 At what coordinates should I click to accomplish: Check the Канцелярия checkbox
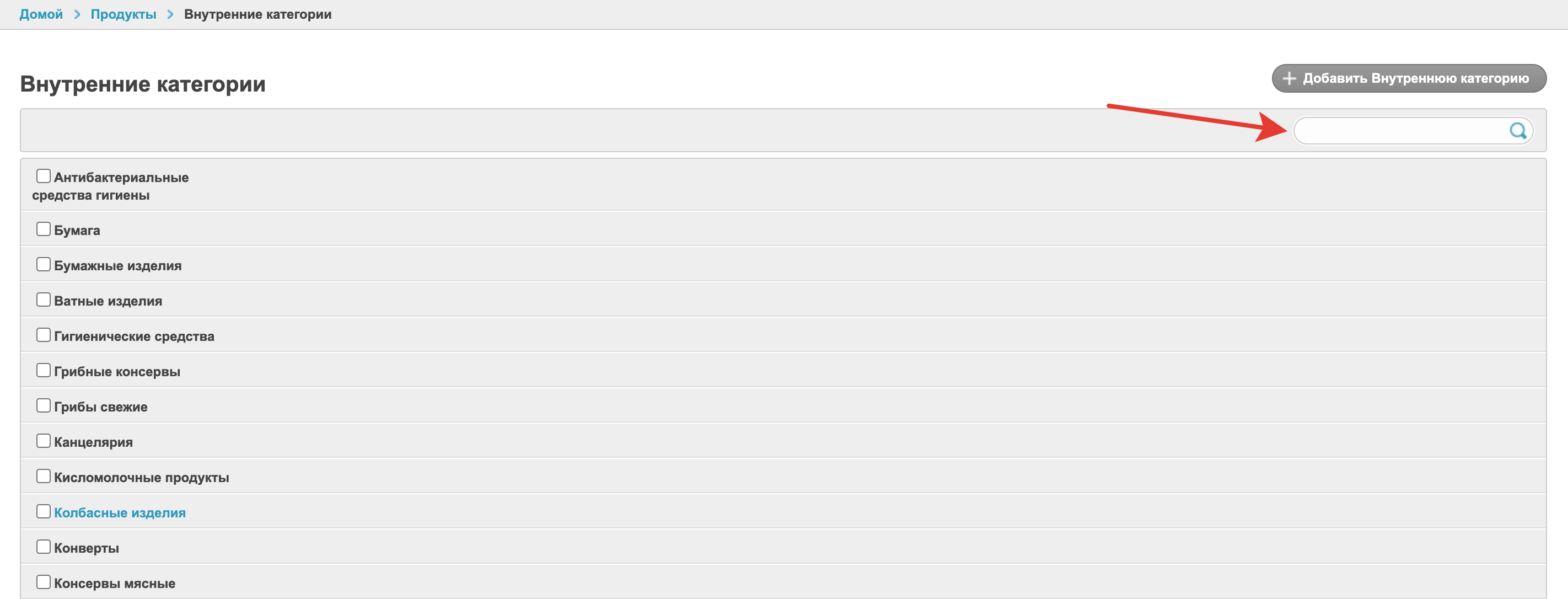(43, 441)
